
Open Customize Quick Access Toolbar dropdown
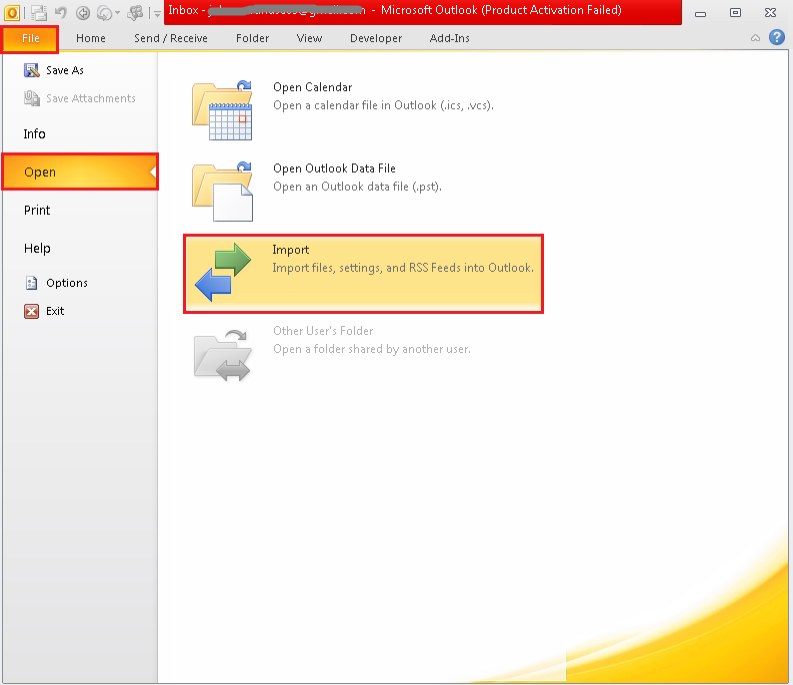(157, 14)
